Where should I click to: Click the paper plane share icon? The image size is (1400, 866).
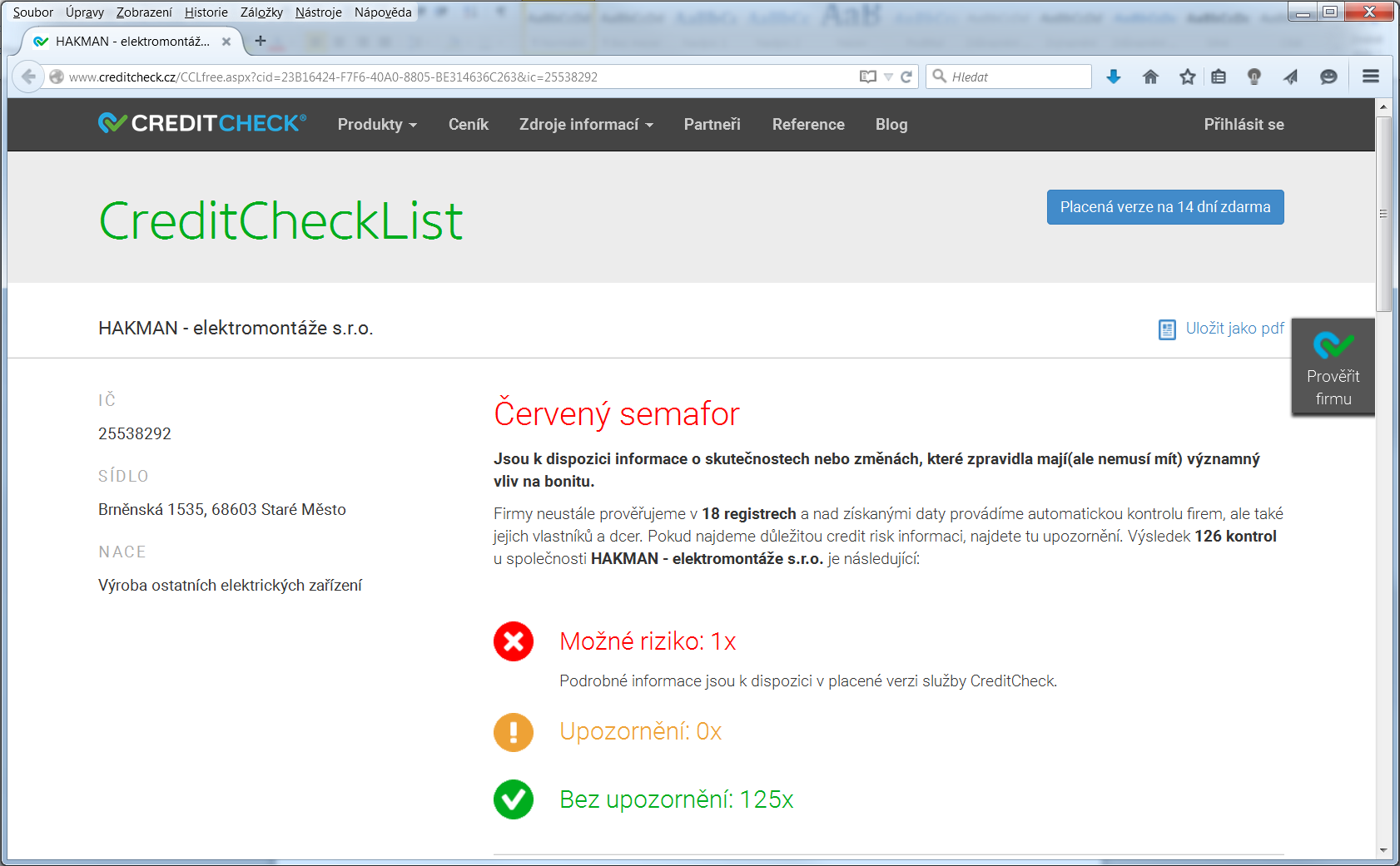[1291, 77]
